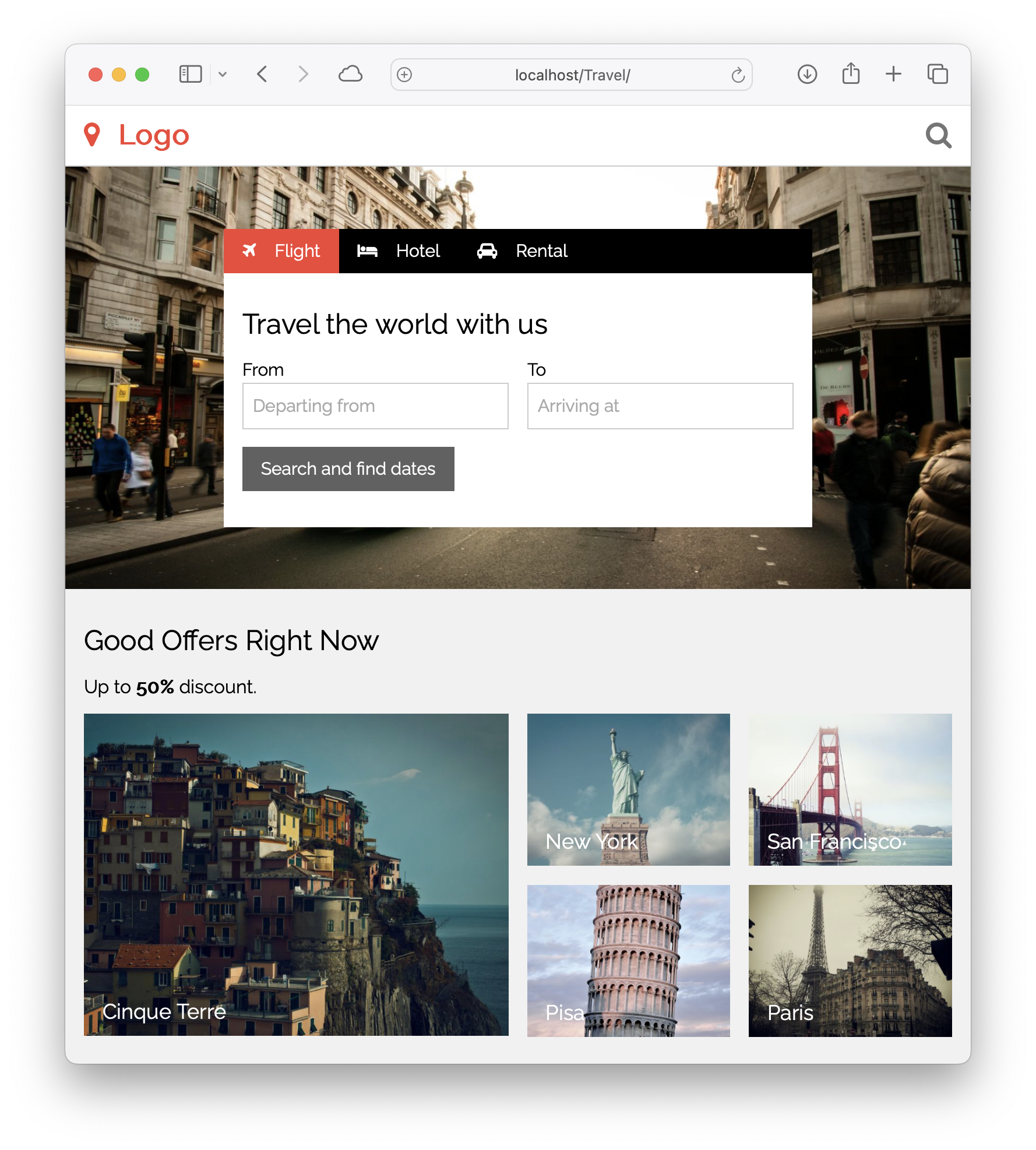Focus the Departing from input field
Image resolution: width=1036 pixels, height=1150 pixels.
[375, 406]
